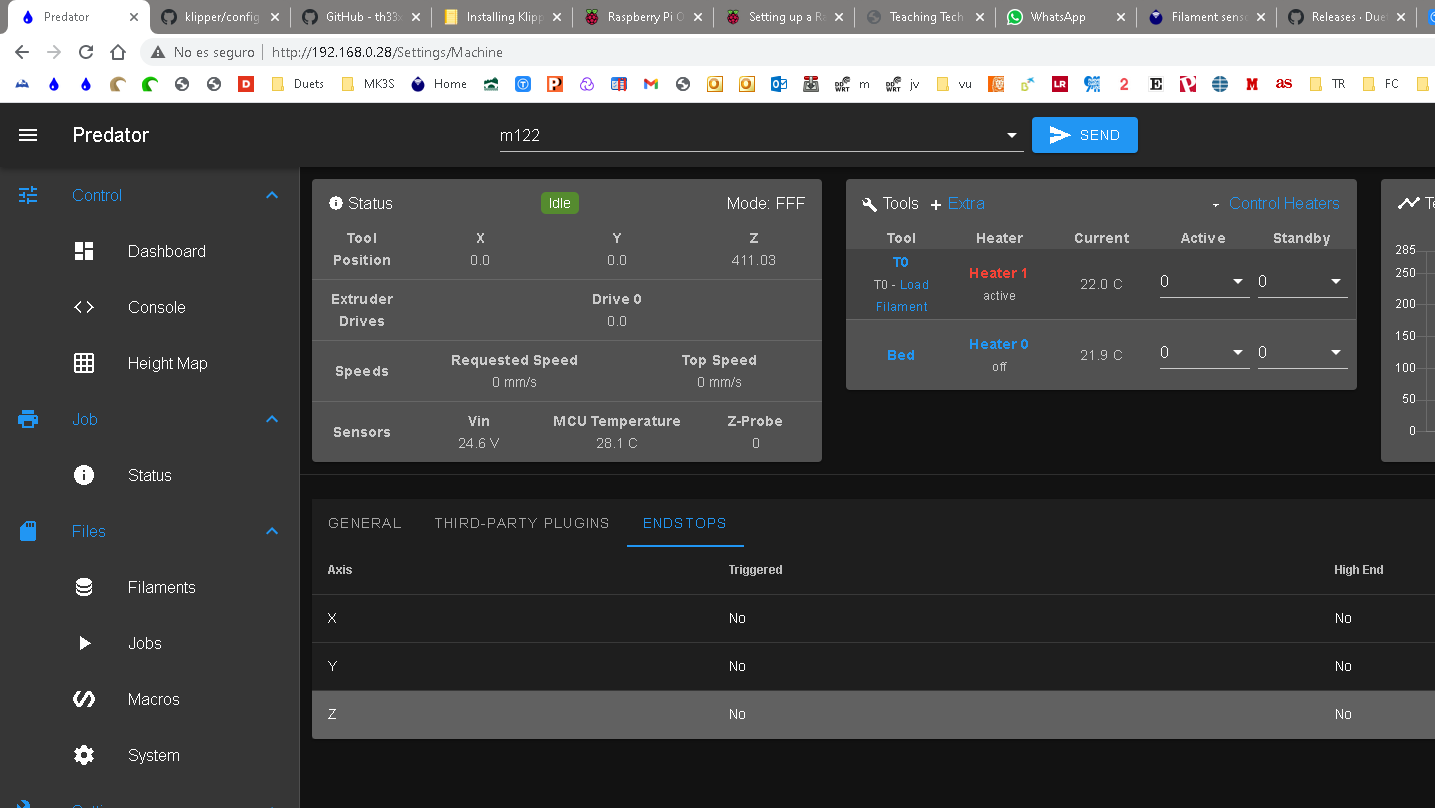Screen dimensions: 1435x808
Task: Open the Duets bookmarks folder
Action: pos(298,84)
